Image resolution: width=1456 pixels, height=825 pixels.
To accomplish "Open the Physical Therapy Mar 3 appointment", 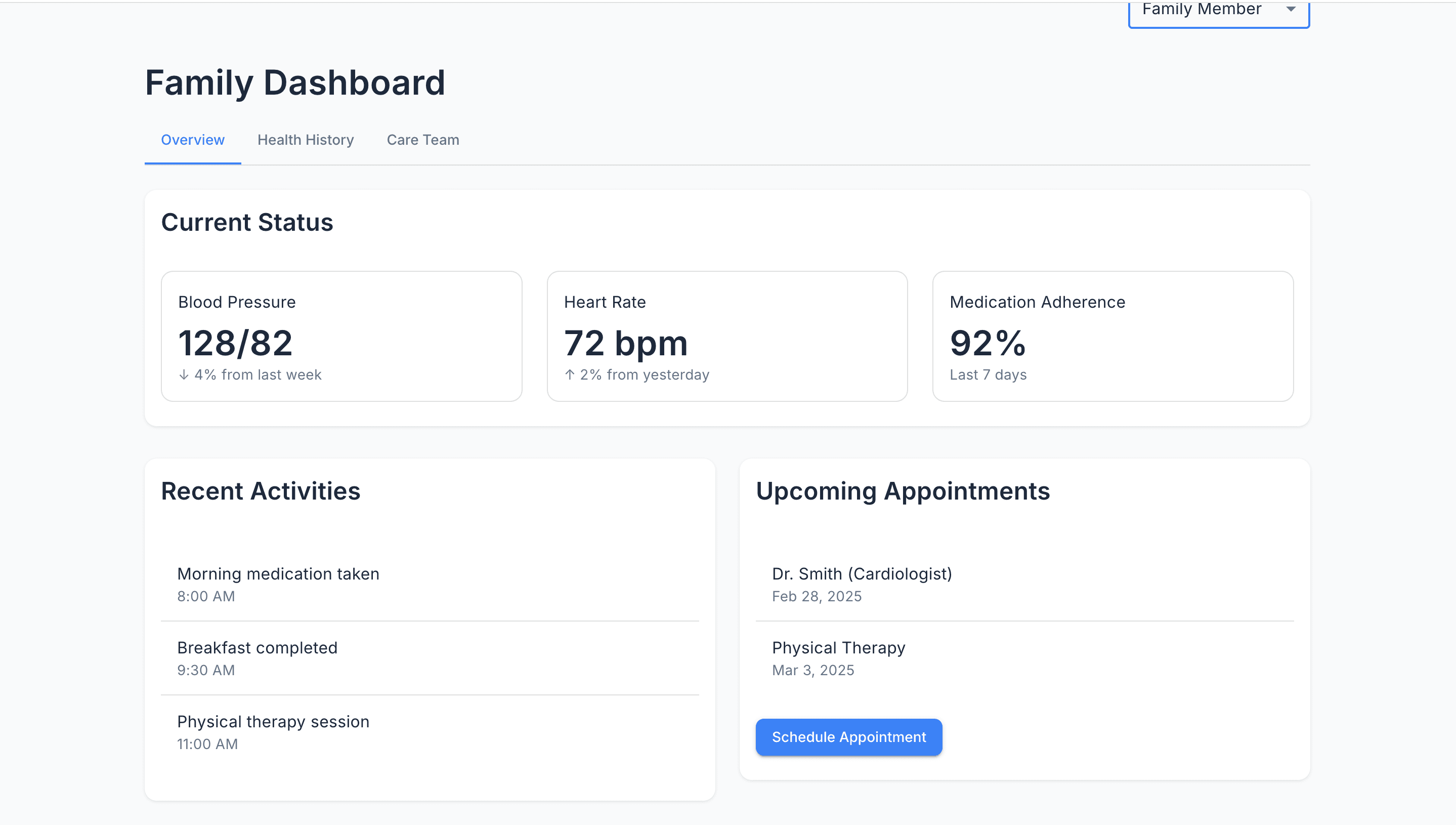I will [1024, 658].
